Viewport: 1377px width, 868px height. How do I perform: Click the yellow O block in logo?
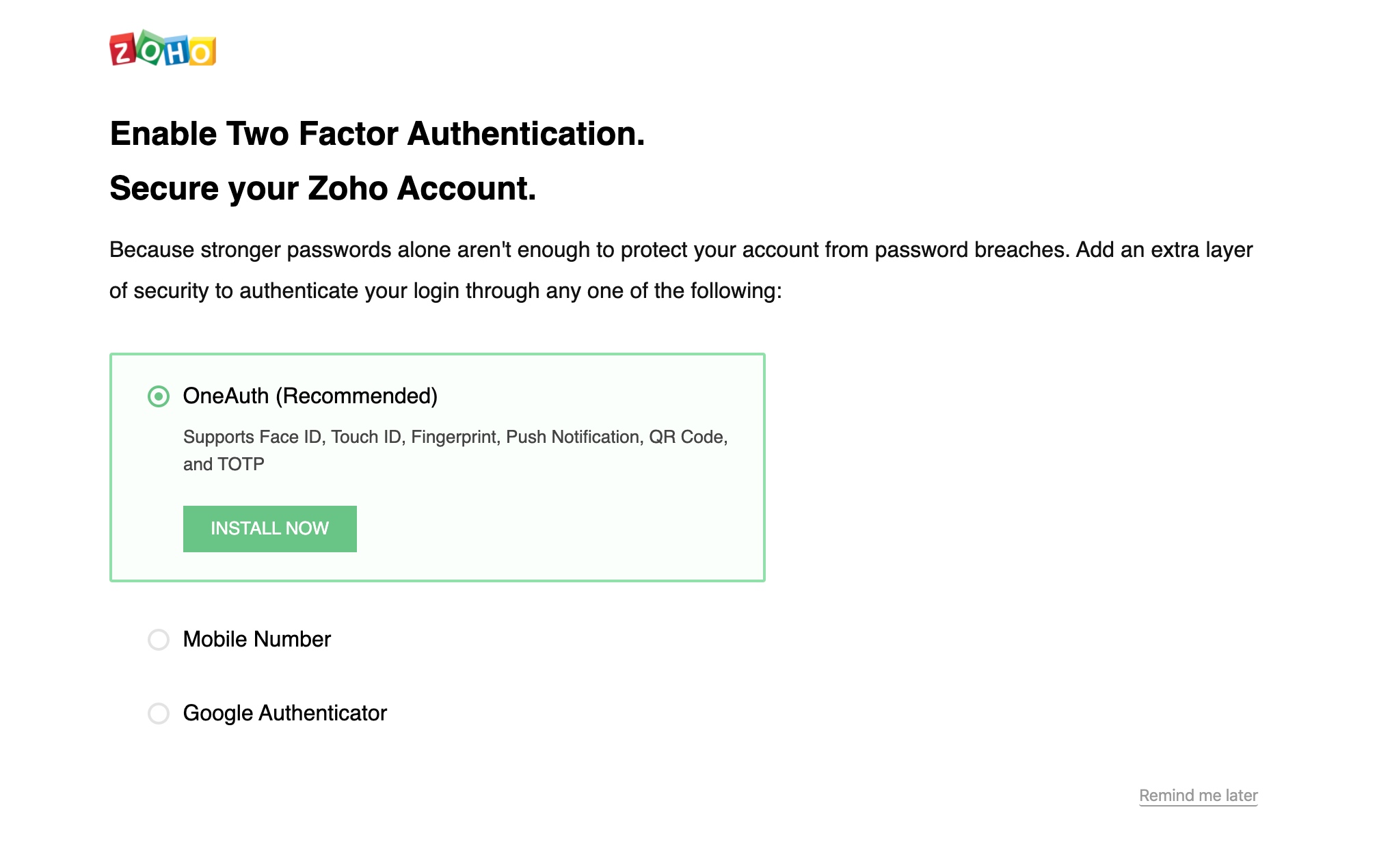coord(202,52)
